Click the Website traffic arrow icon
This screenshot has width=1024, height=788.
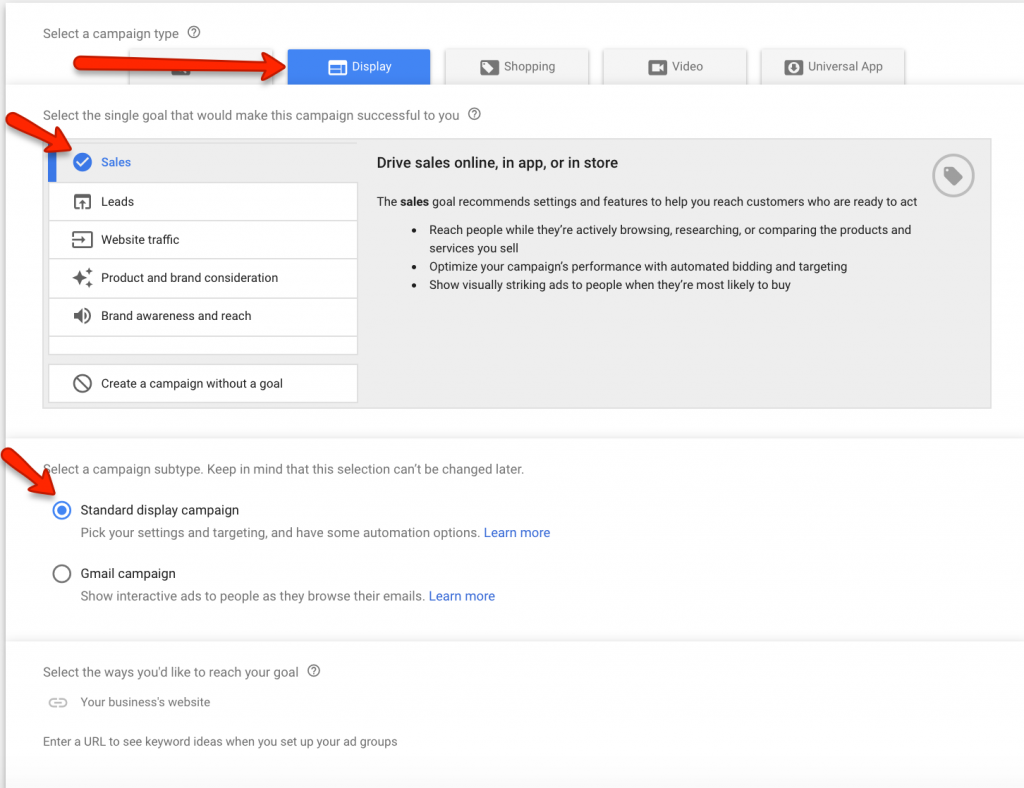click(82, 240)
